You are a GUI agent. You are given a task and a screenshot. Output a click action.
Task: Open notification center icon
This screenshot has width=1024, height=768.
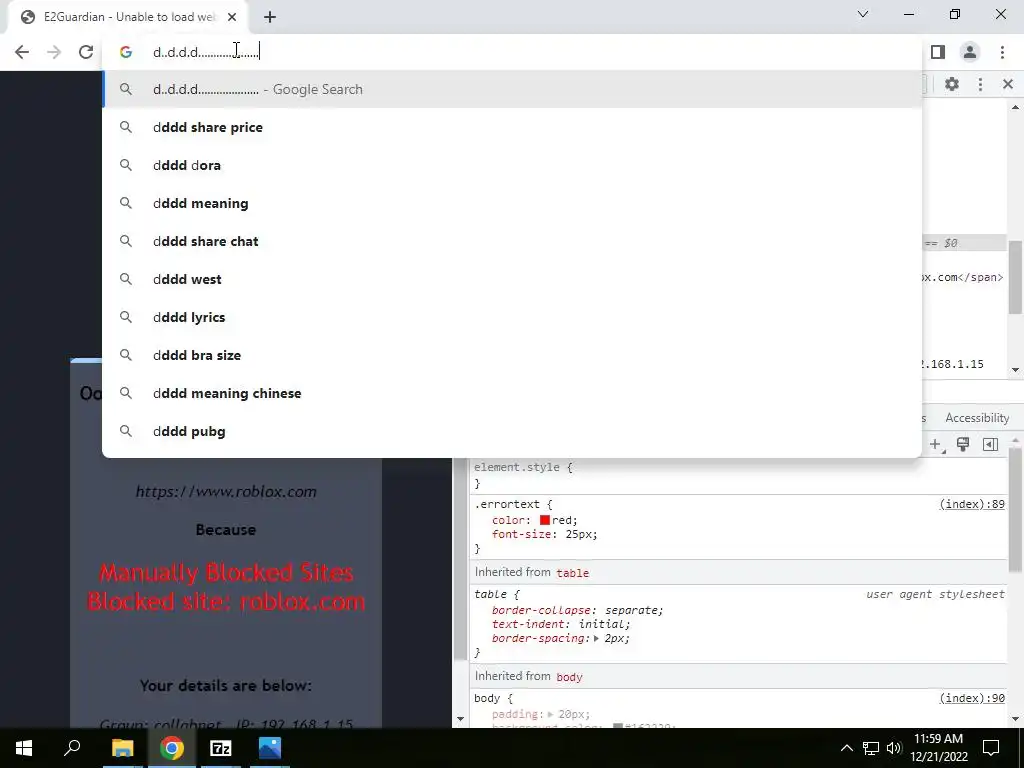(991, 748)
